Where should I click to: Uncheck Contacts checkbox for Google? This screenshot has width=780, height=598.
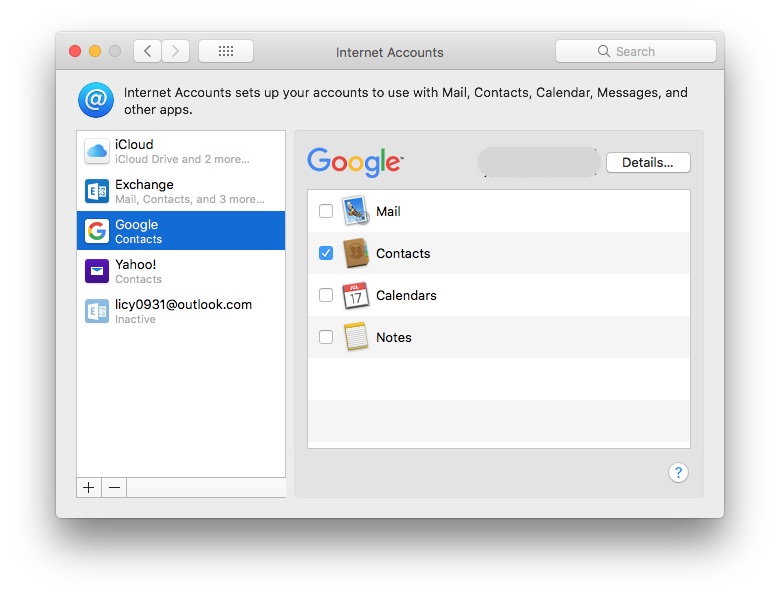point(326,253)
